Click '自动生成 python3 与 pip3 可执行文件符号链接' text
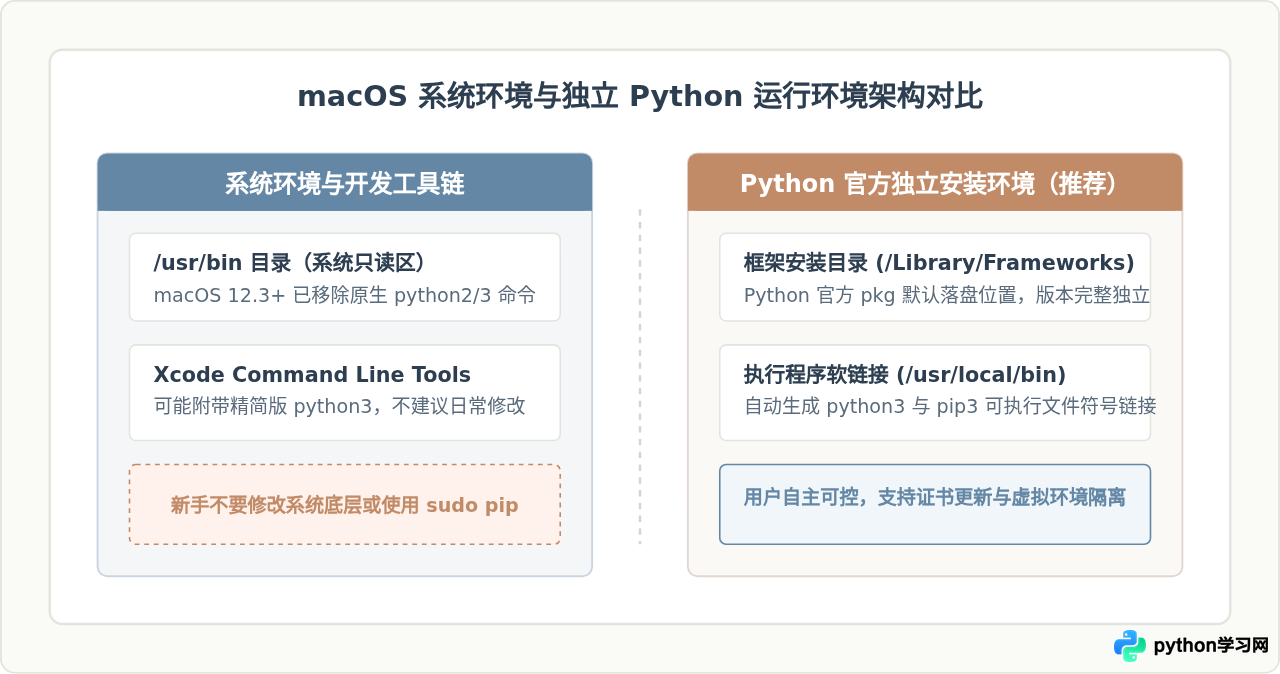The height and width of the screenshot is (674, 1280). coord(950,406)
